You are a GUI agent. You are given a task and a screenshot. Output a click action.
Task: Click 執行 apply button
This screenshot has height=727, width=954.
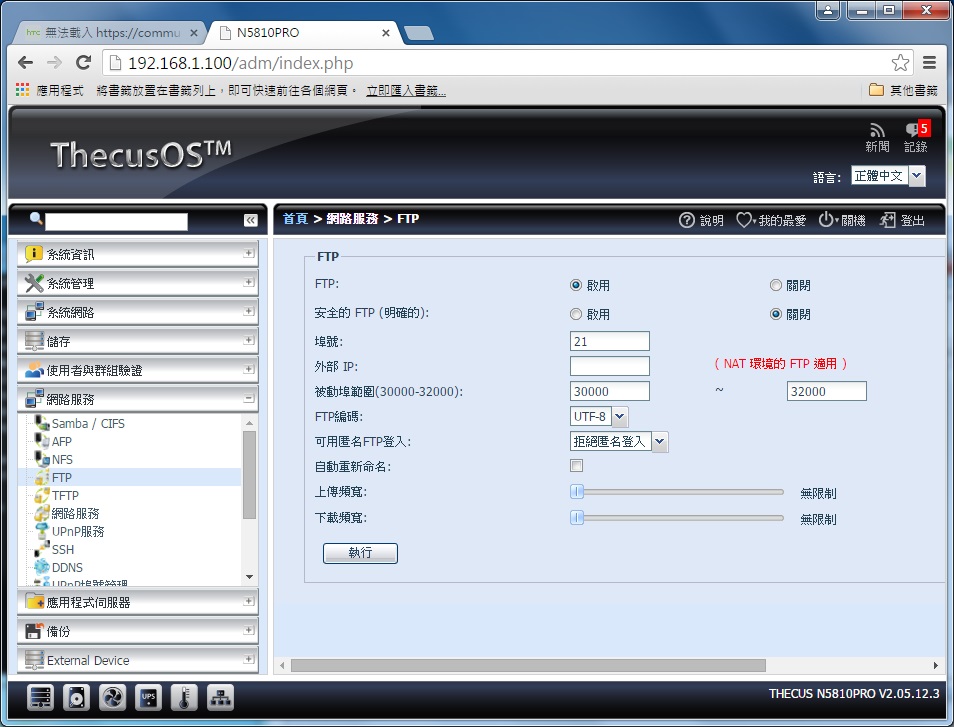(360, 553)
